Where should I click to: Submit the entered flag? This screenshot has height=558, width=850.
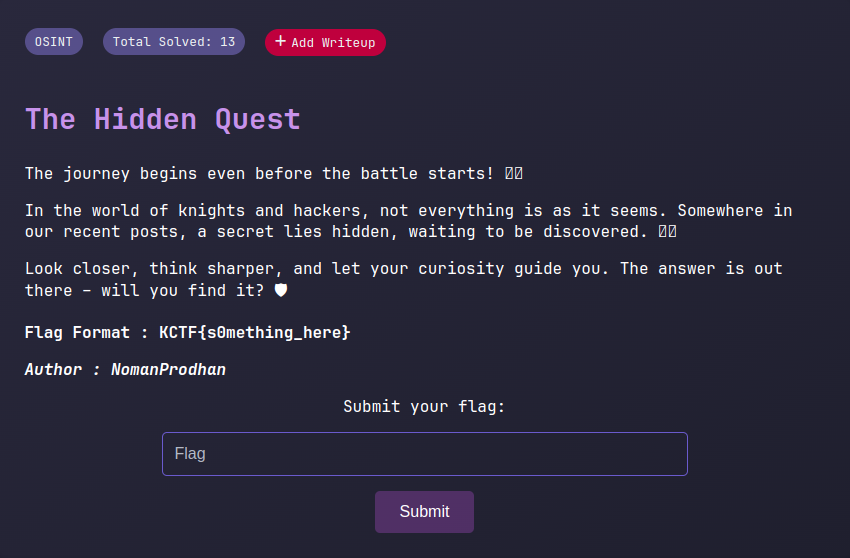(424, 512)
